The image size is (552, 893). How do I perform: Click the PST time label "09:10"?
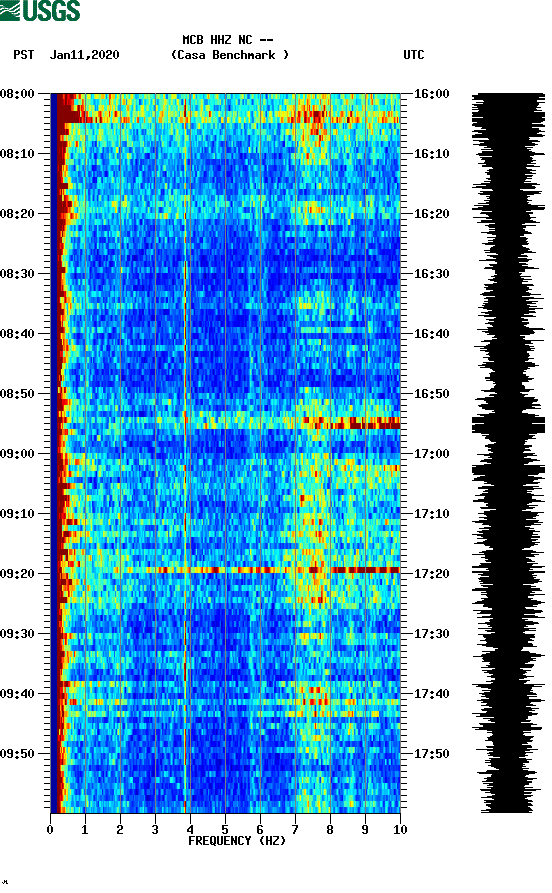17,514
